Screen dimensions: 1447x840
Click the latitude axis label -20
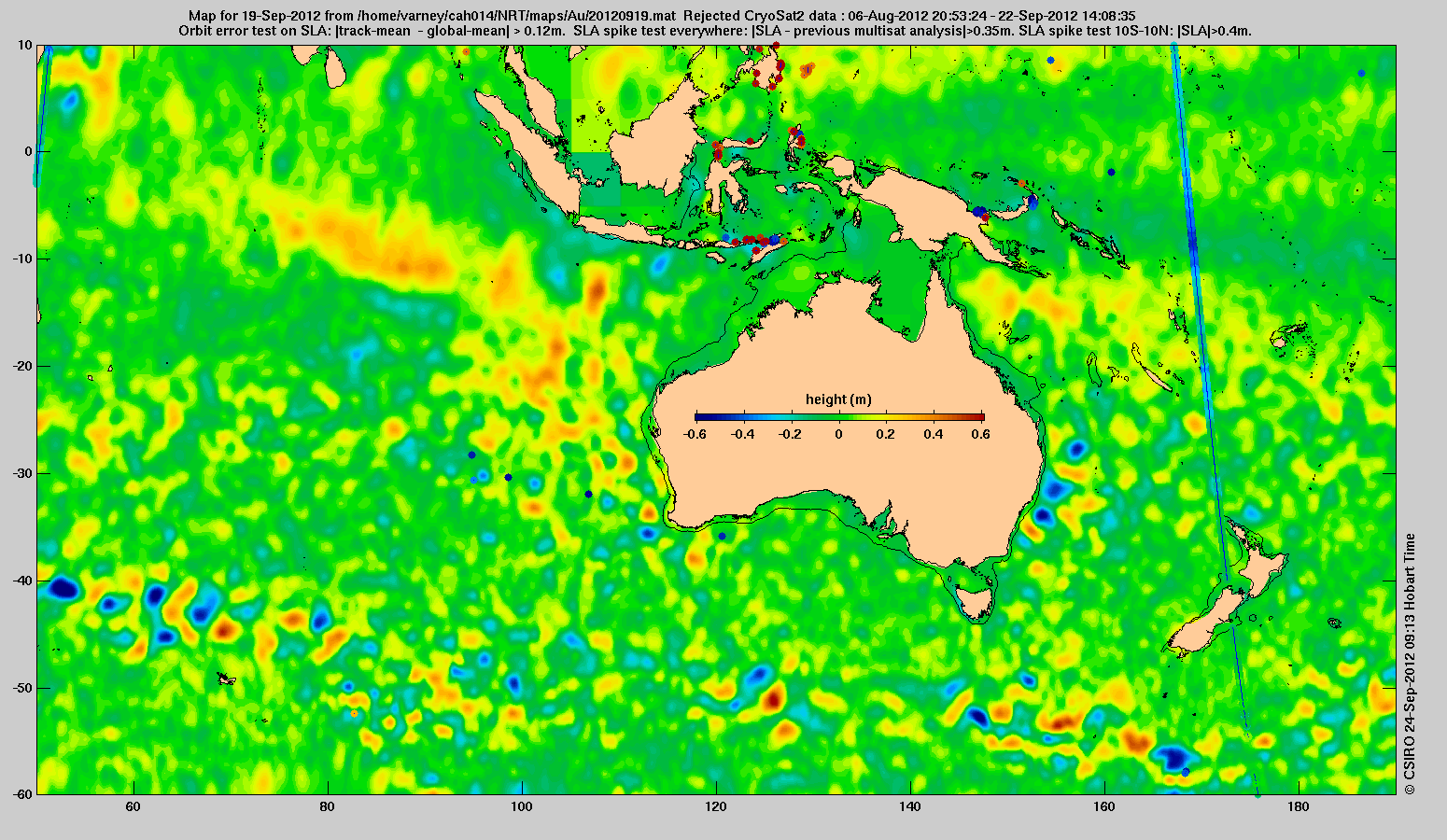coord(22,366)
